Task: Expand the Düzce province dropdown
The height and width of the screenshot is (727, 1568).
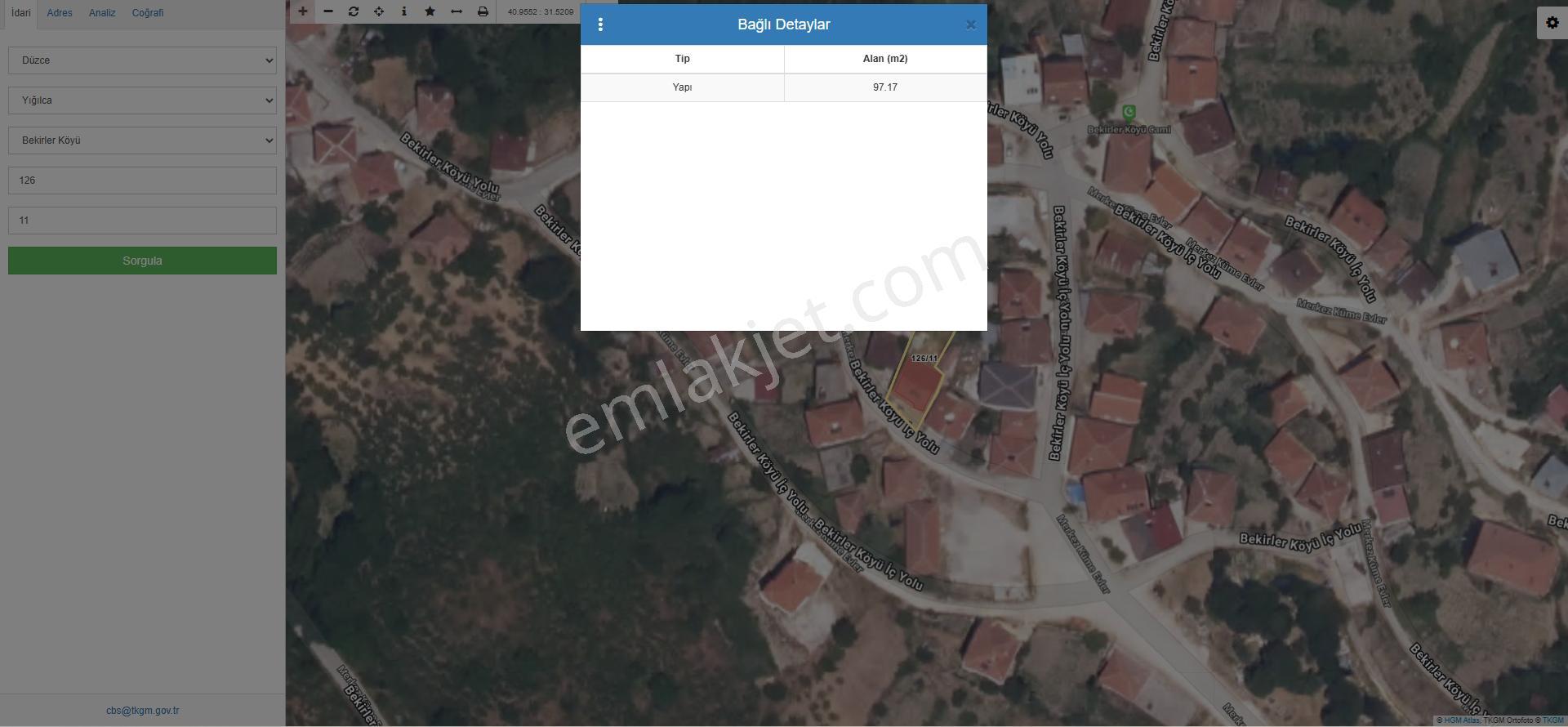Action: (x=142, y=60)
